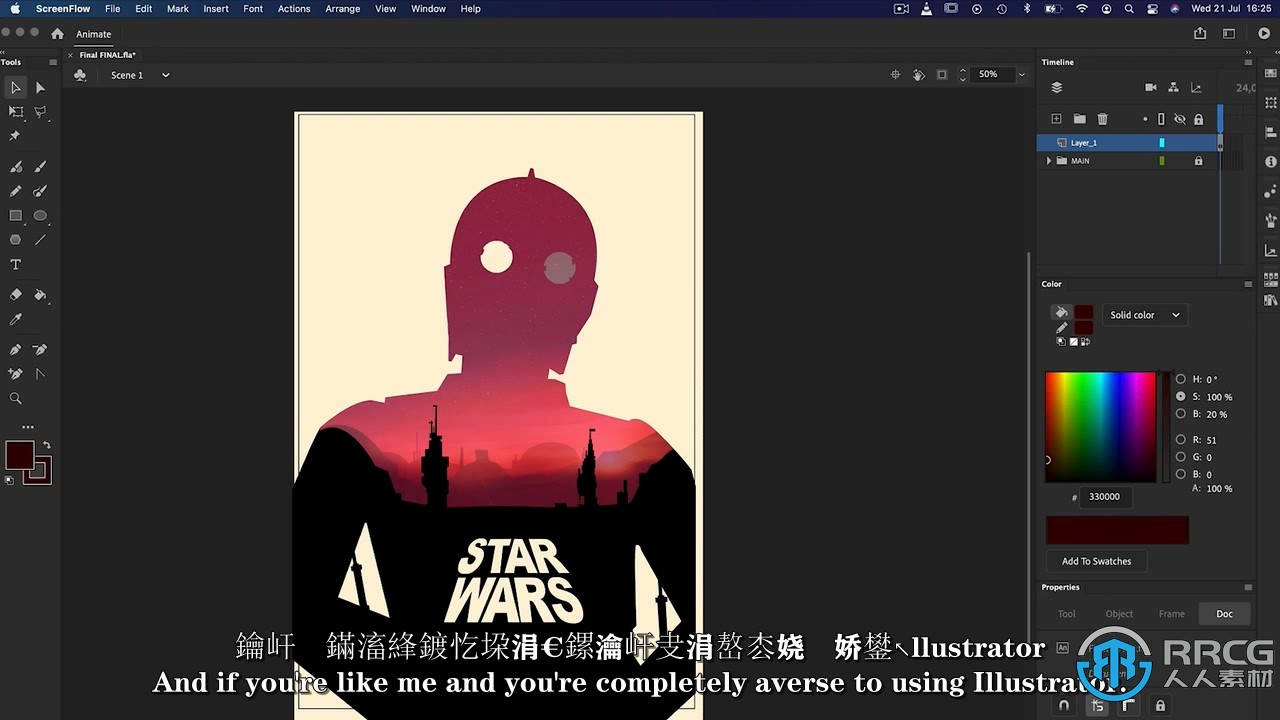The height and width of the screenshot is (720, 1280).
Task: Toggle MAIN folder green outline box
Action: pyautogui.click(x=1162, y=161)
